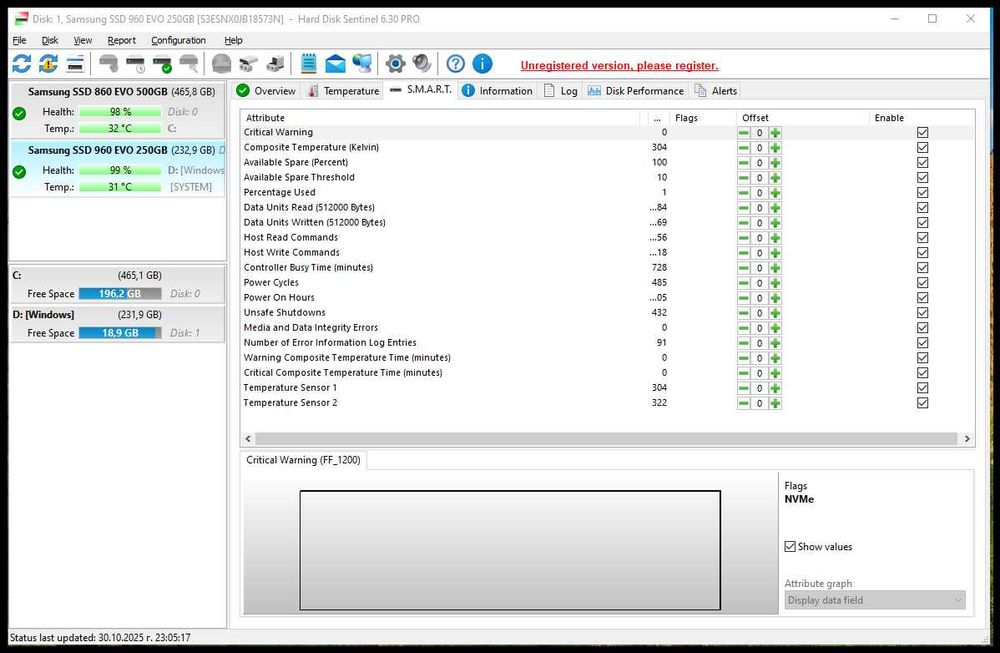Decrease offset for Unsafe Shutdowns with minus
Screen dimensions: 1000x653
(x=744, y=313)
